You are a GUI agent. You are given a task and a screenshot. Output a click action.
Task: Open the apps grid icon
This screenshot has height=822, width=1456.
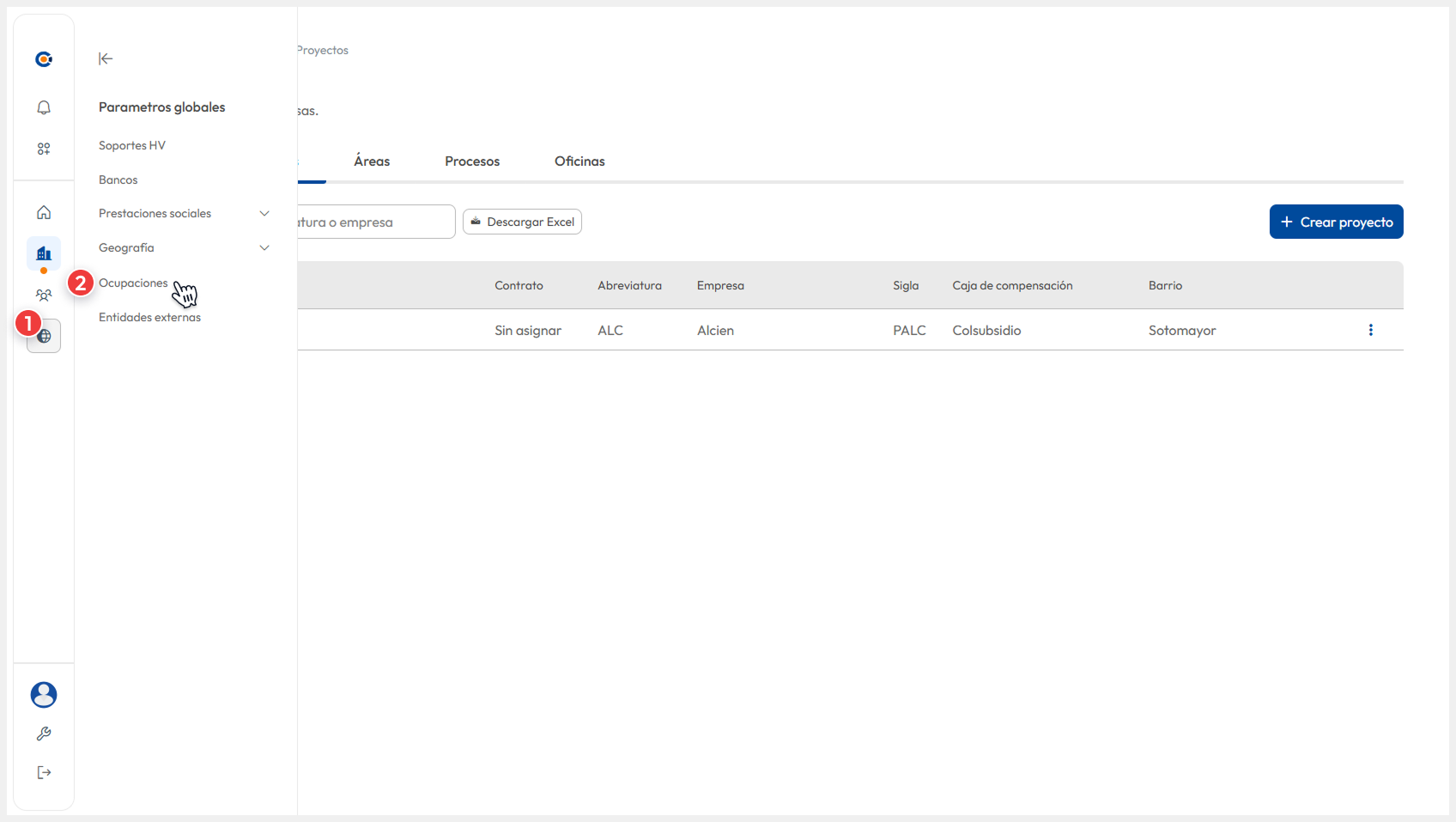(44, 149)
